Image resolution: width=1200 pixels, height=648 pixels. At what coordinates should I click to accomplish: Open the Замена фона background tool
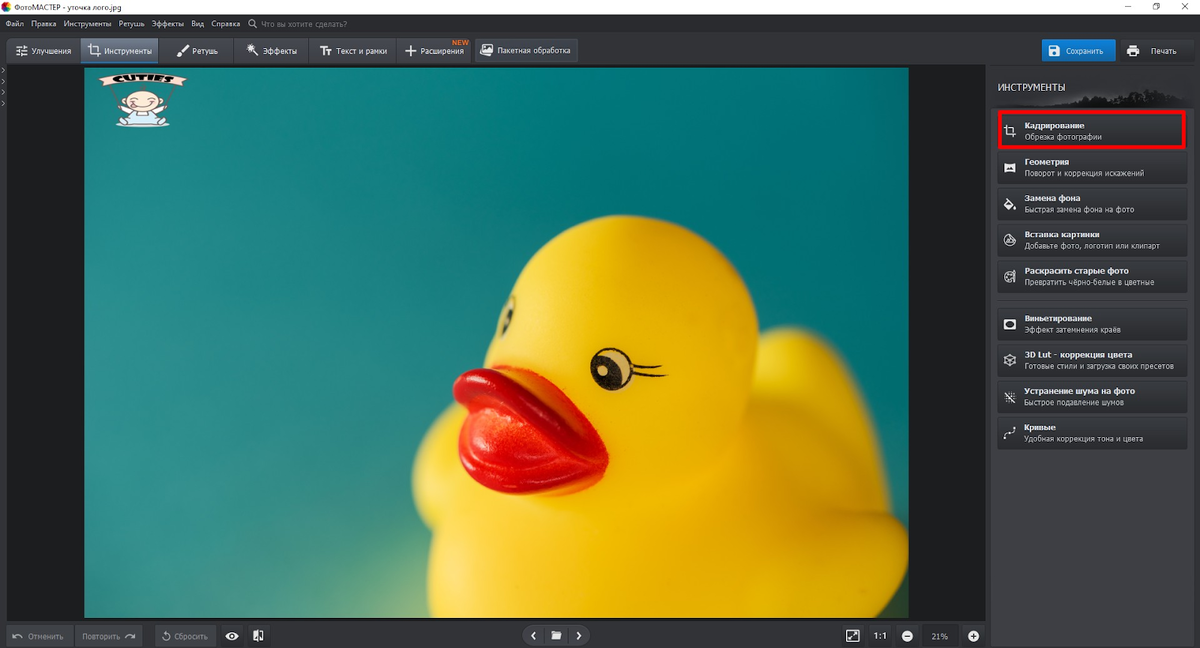(x=1092, y=204)
